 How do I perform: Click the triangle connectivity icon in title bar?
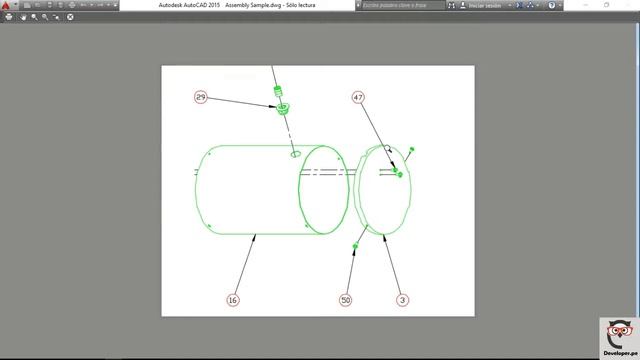coord(530,5)
